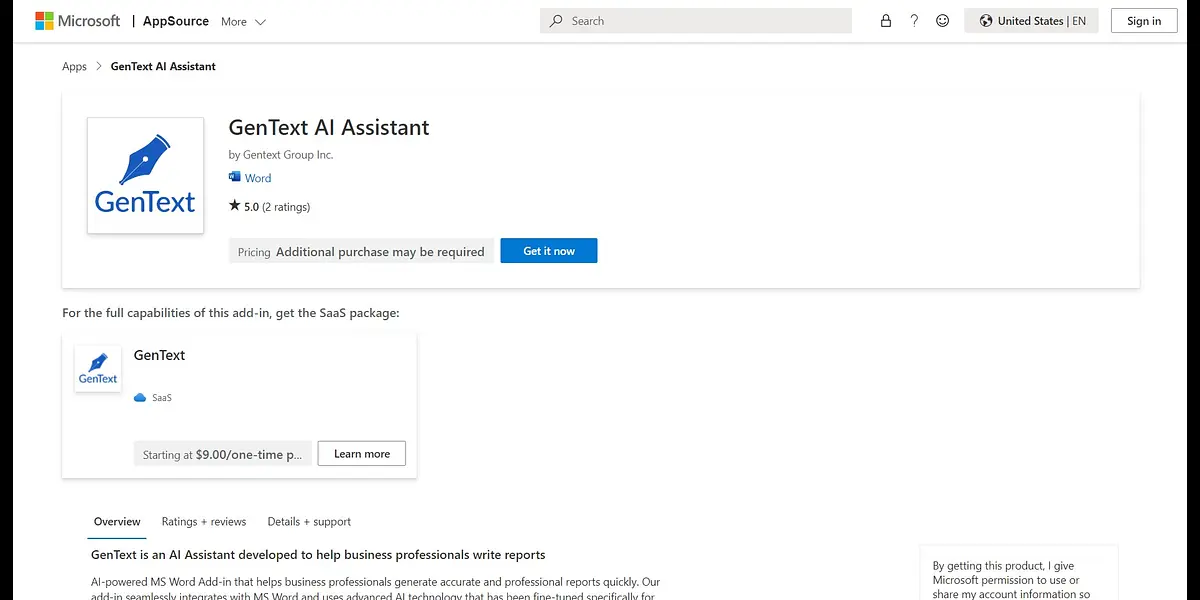Click the Sign in button
The height and width of the screenshot is (600, 1200).
(x=1144, y=21)
